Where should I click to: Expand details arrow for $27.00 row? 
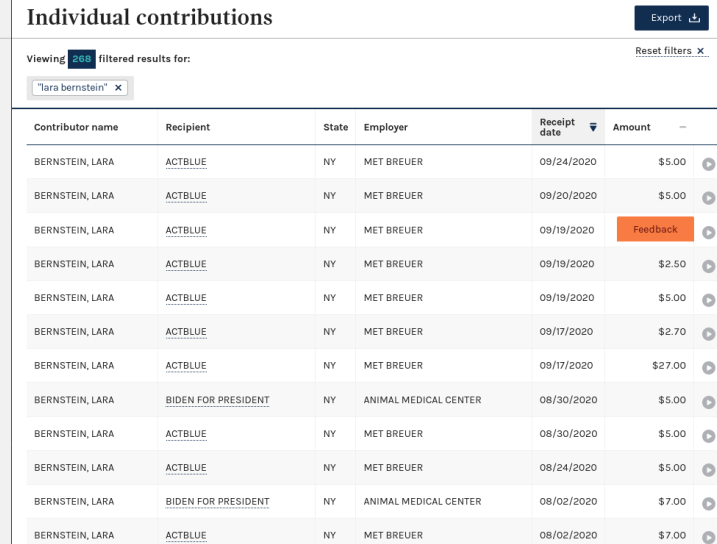[708, 368]
